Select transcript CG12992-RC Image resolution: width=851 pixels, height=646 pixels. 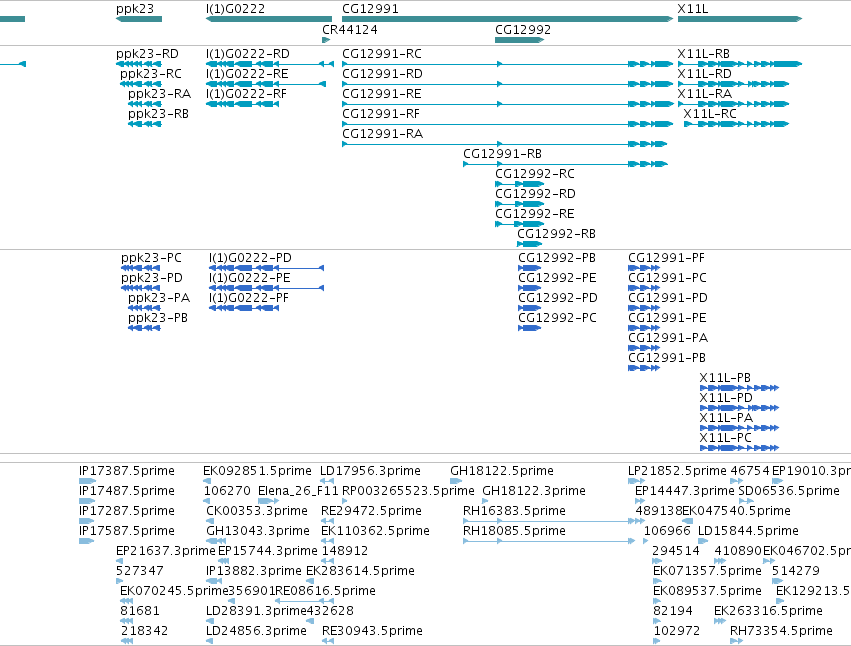click(519, 185)
